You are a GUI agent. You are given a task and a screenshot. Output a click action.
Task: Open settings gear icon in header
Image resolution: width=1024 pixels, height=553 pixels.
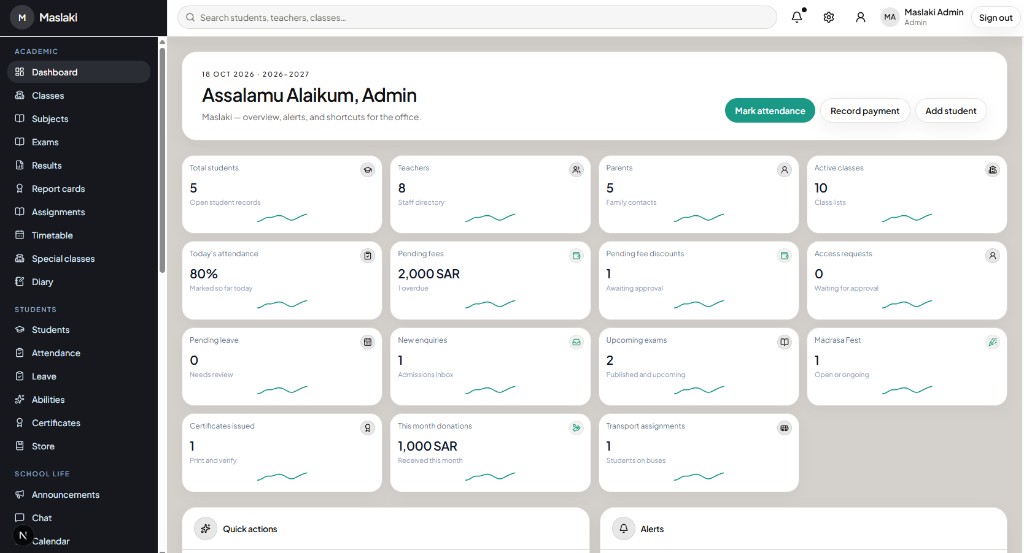(829, 18)
